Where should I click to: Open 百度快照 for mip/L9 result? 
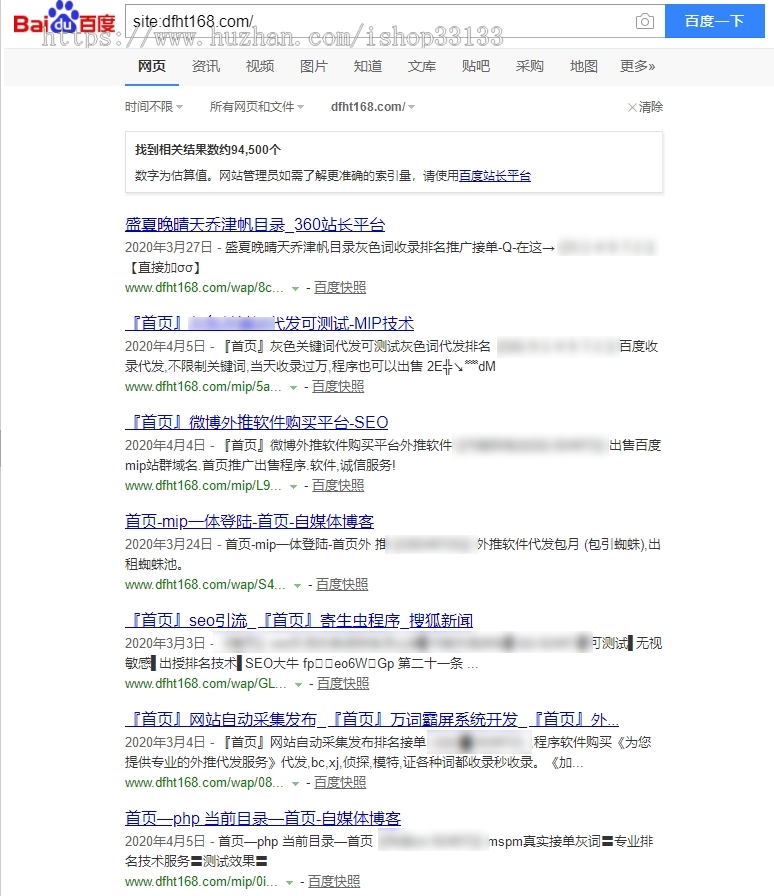point(338,485)
